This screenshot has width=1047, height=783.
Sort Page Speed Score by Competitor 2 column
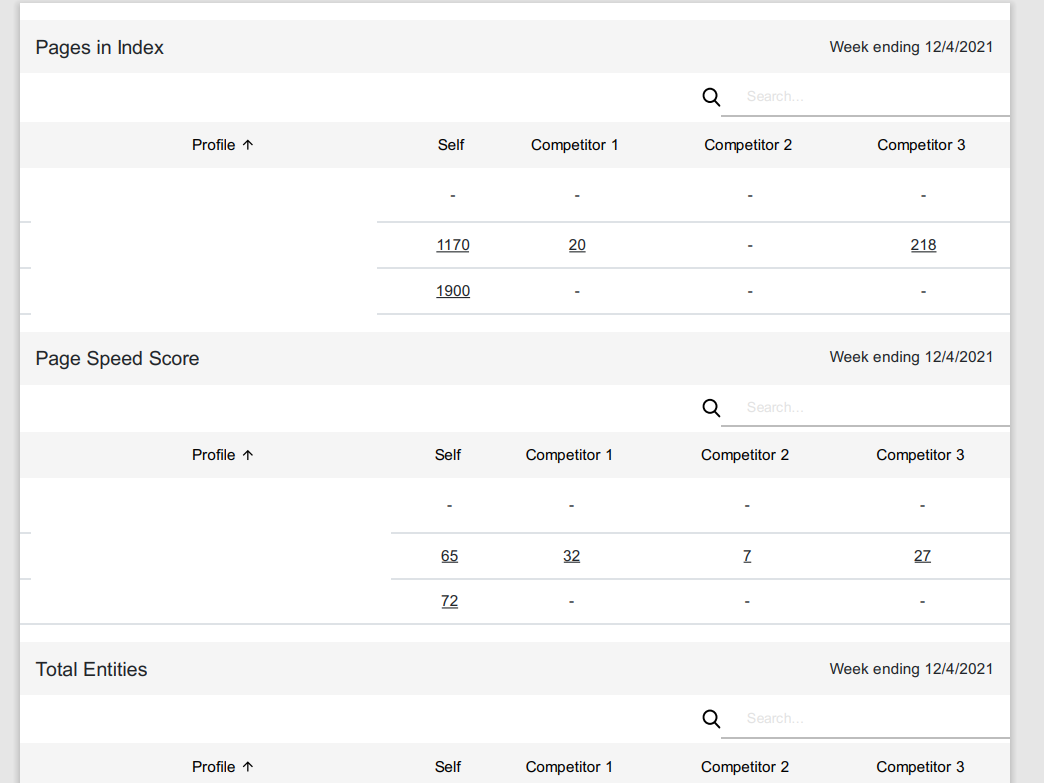(745, 455)
